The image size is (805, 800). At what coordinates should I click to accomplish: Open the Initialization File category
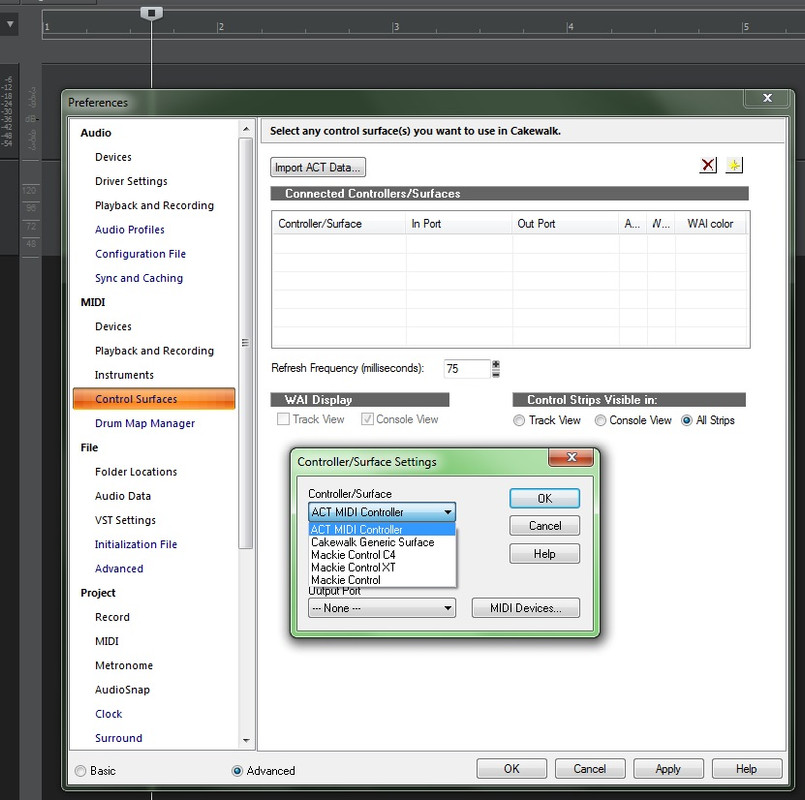point(136,544)
